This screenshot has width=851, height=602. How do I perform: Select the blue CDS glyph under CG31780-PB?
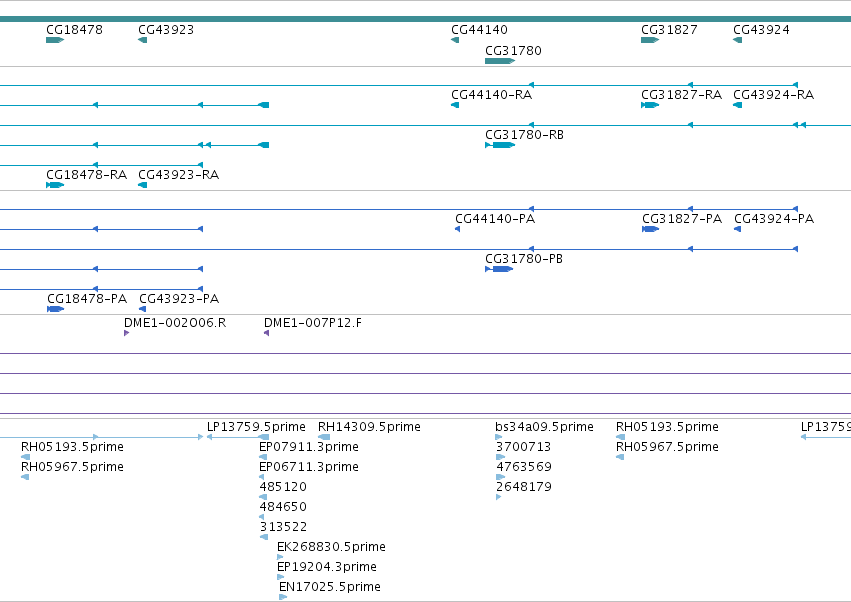pyautogui.click(x=499, y=269)
